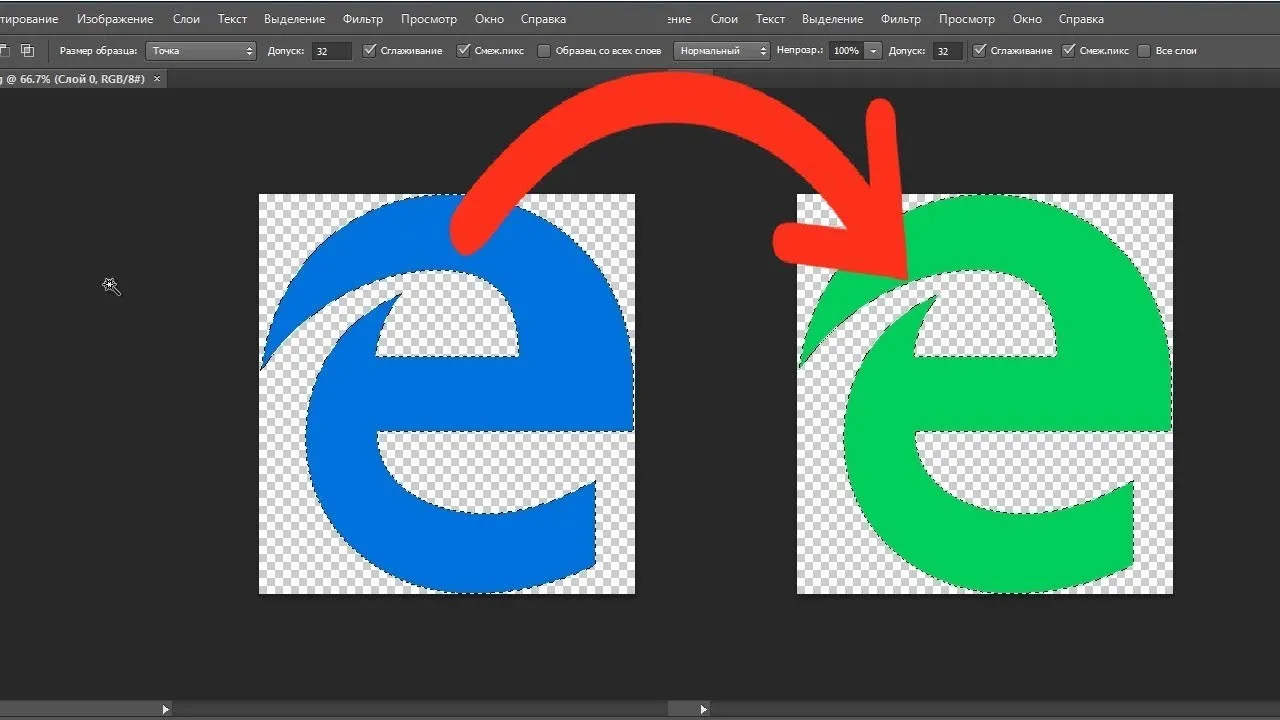1280x720 pixels.
Task: Open Фильтр menu in green-logo window
Action: coord(900,19)
